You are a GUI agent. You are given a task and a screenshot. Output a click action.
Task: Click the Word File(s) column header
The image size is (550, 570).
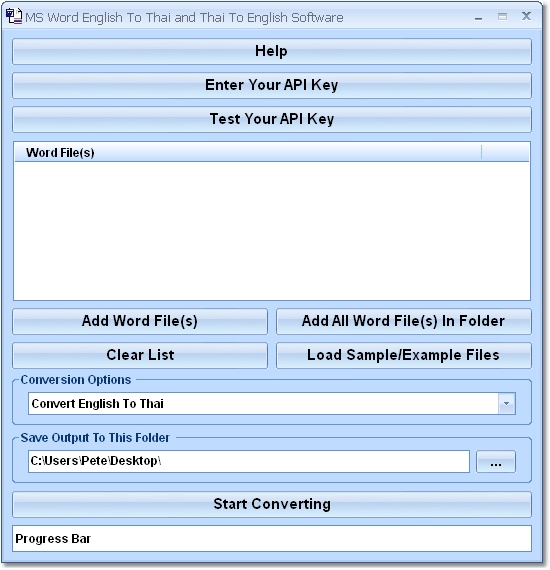pyautogui.click(x=248, y=152)
